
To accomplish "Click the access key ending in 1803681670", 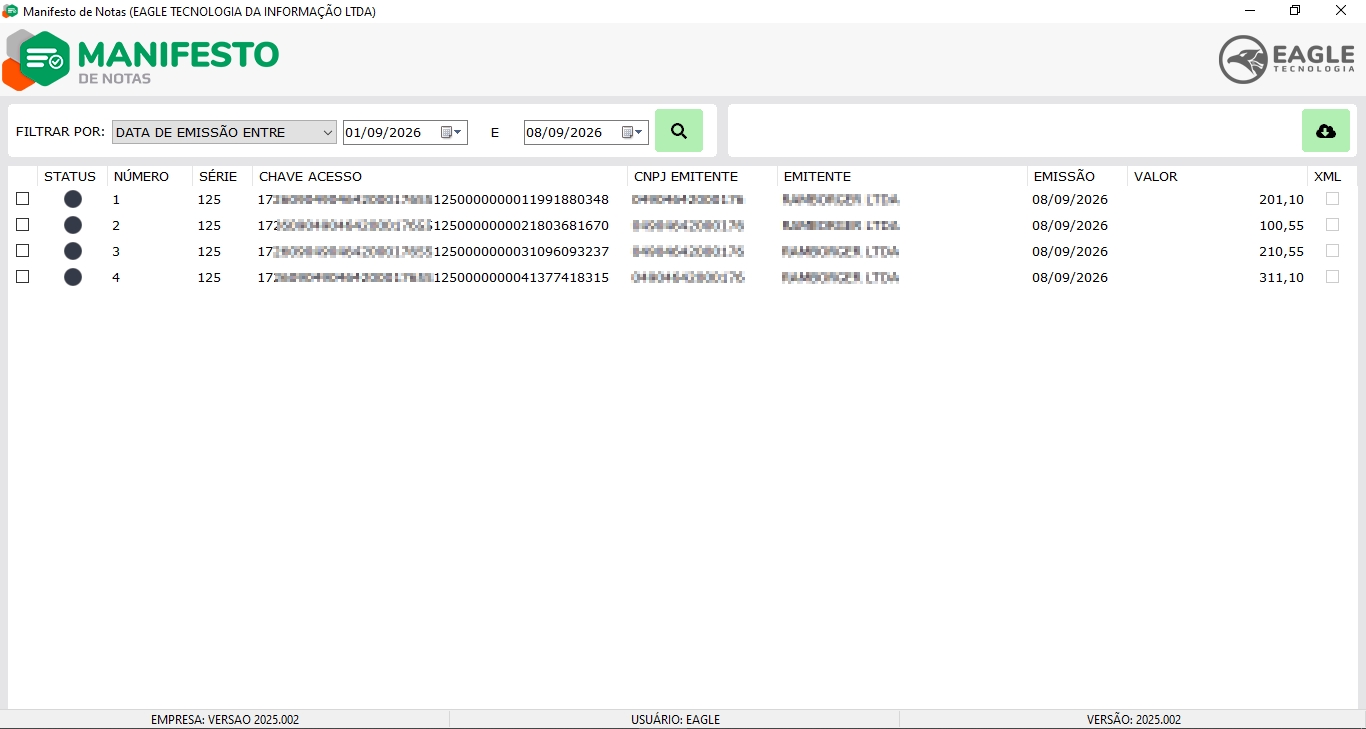I will [x=433, y=225].
